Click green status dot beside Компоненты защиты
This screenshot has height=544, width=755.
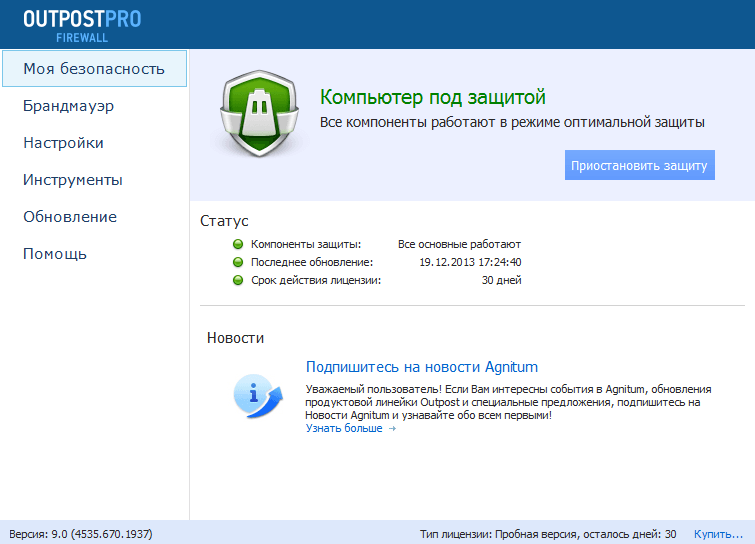(x=238, y=244)
